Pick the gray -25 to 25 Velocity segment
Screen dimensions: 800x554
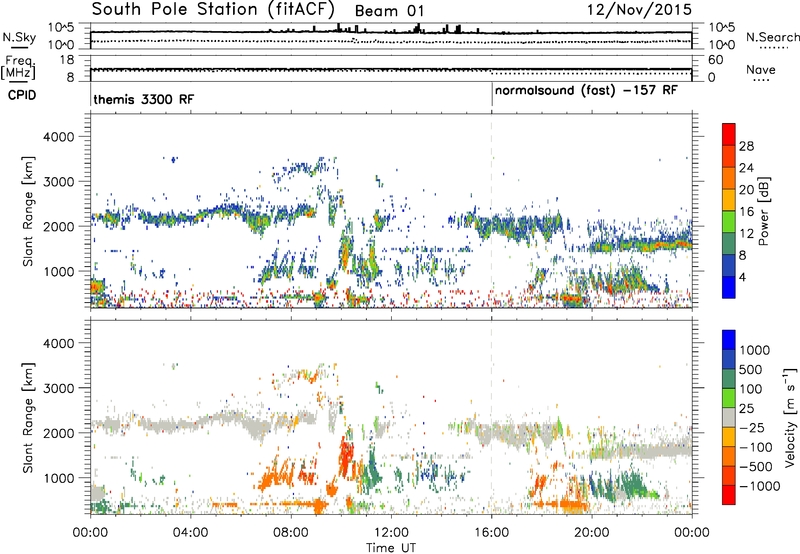pyautogui.click(x=729, y=418)
